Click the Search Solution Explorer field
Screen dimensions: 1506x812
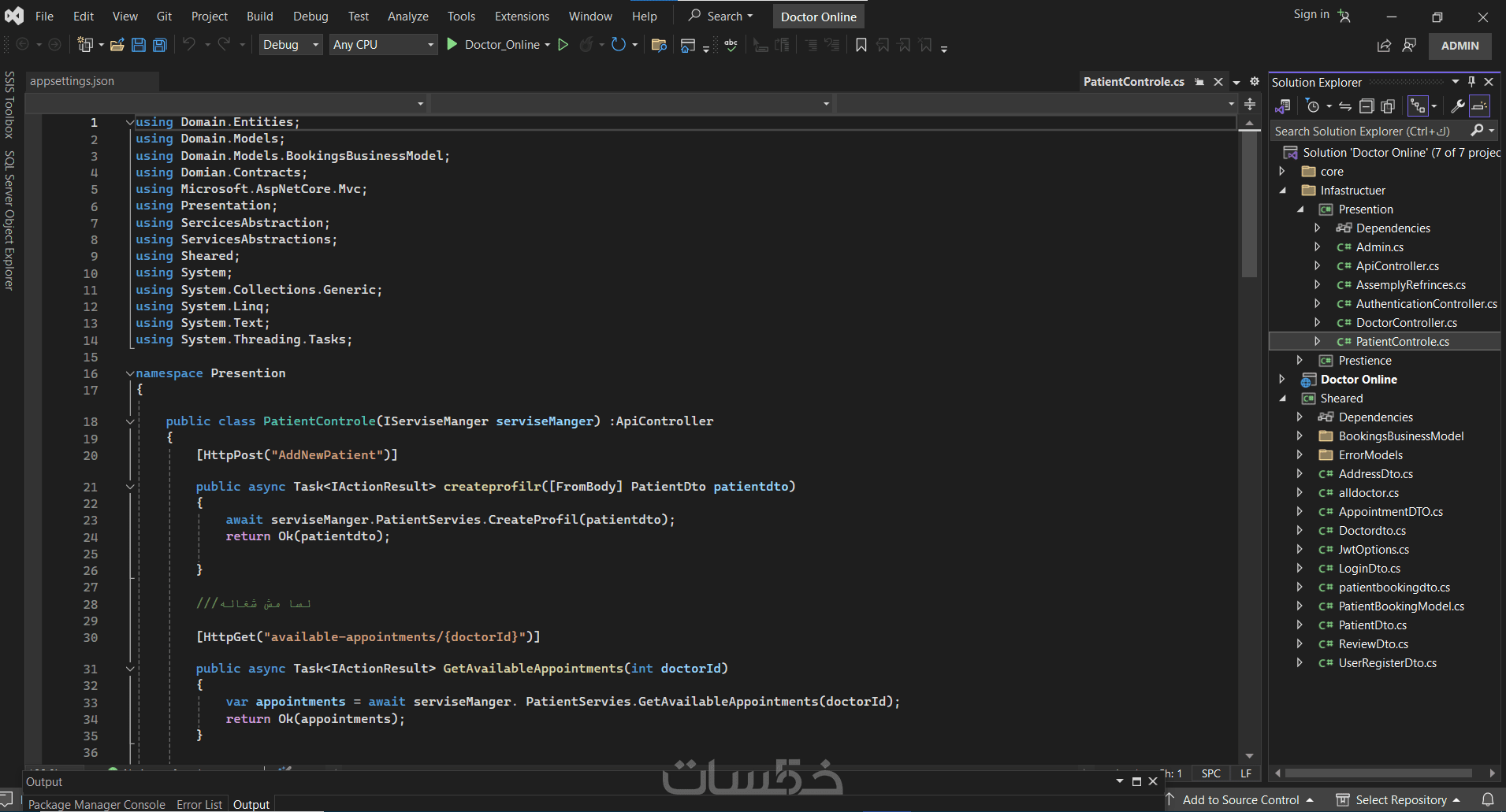tap(1367, 132)
